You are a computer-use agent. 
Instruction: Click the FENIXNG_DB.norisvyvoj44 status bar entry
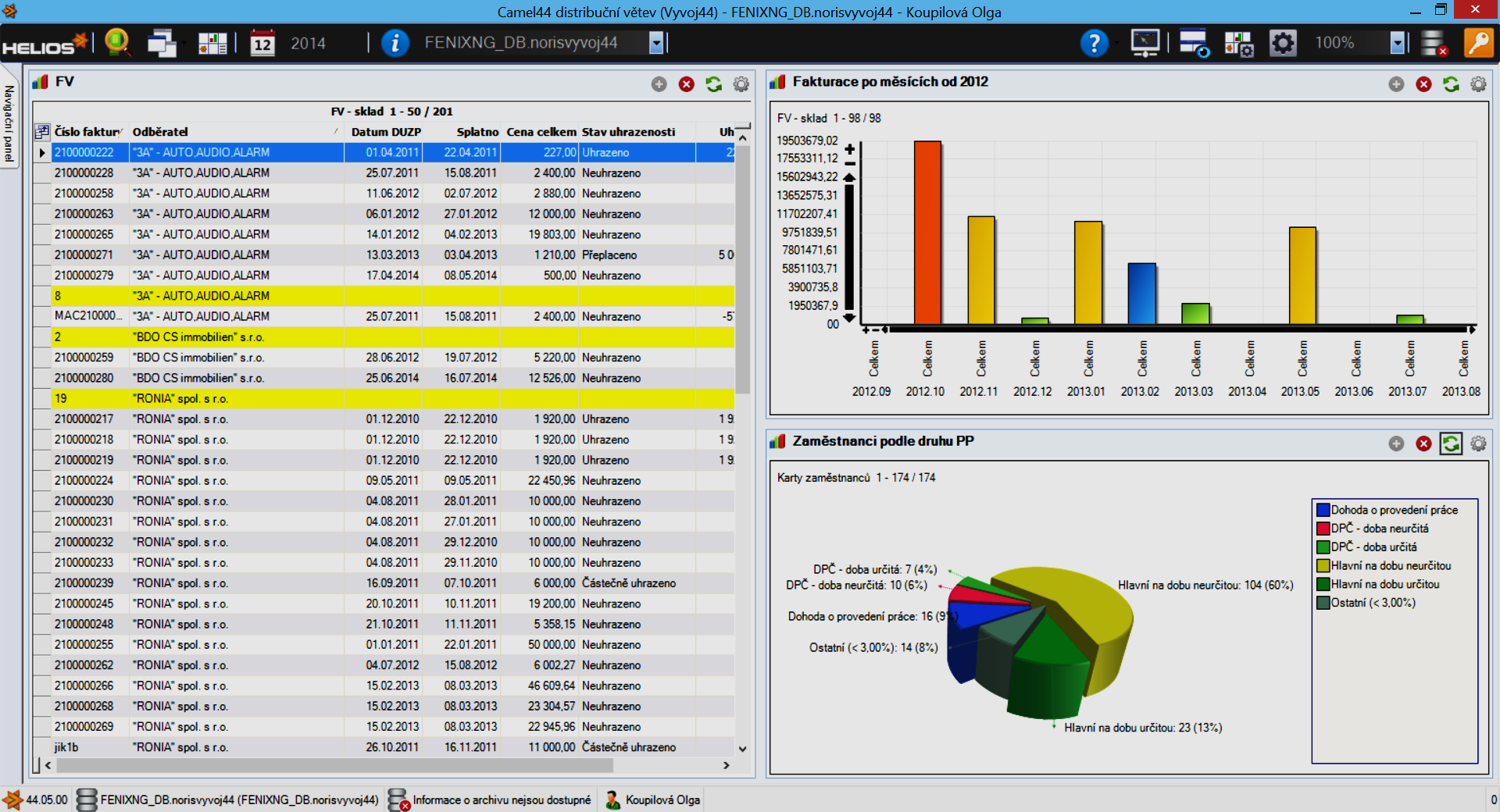pos(228,800)
